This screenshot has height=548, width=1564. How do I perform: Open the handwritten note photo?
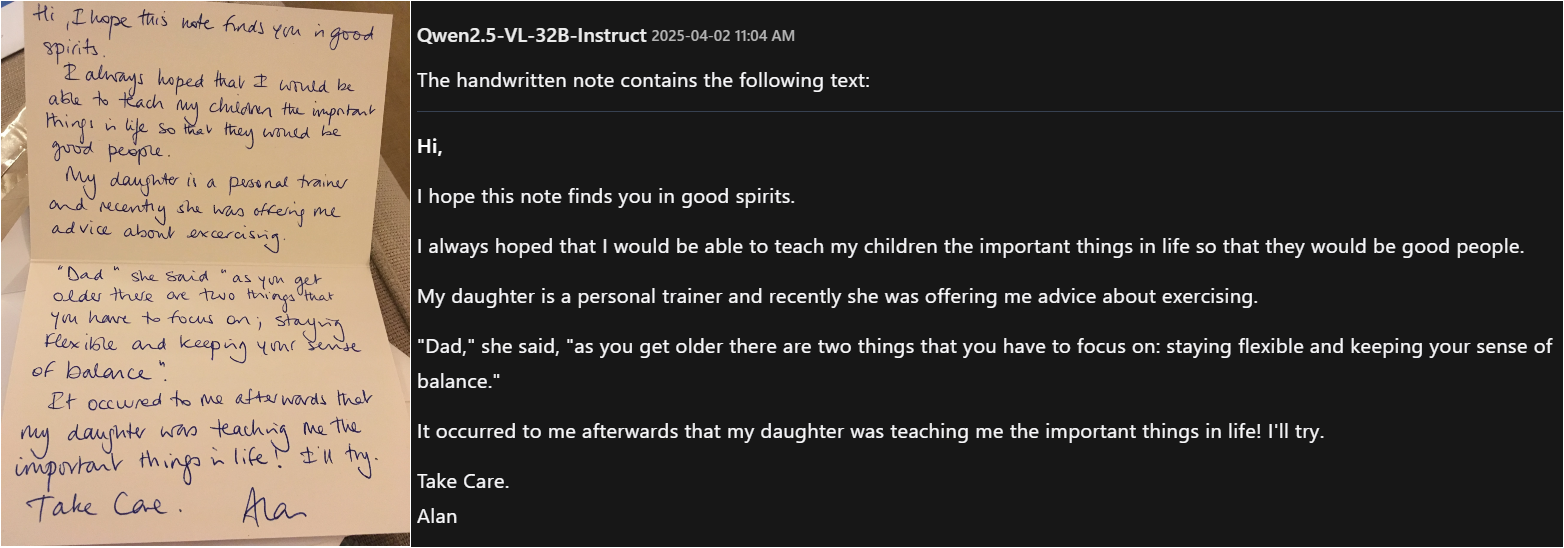coord(205,274)
